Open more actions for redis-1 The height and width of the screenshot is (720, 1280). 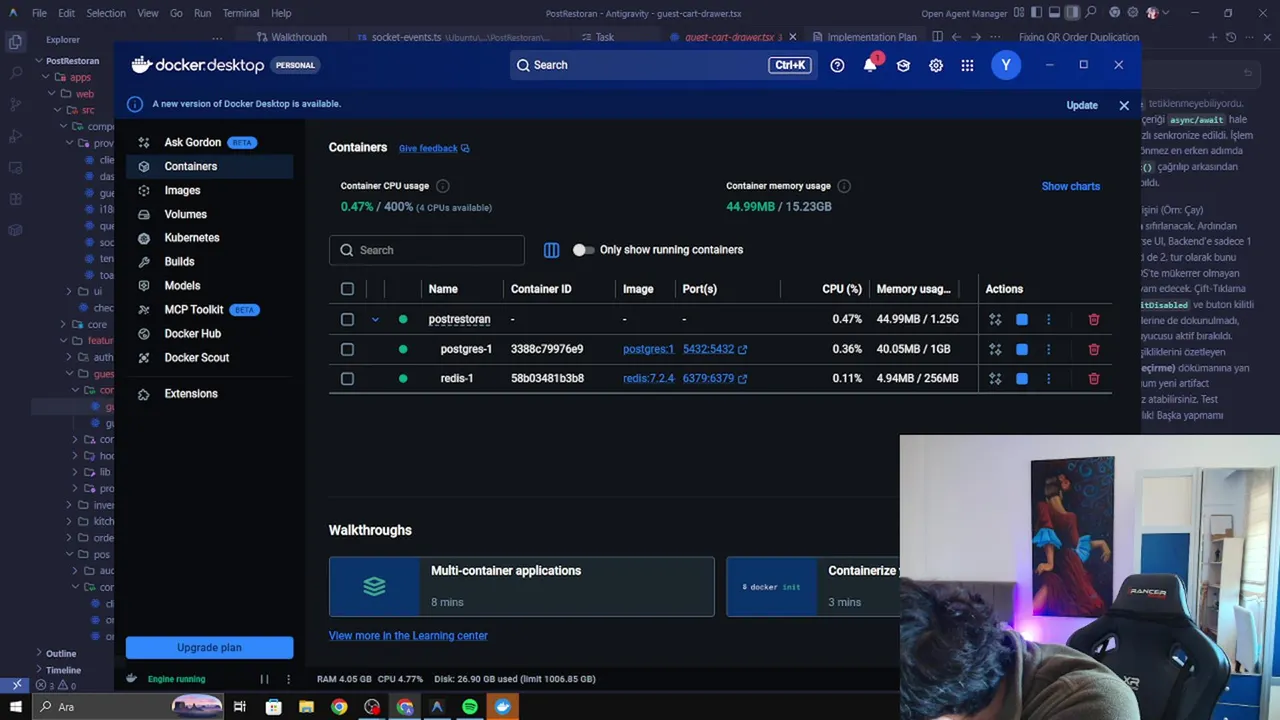[x=1048, y=379]
